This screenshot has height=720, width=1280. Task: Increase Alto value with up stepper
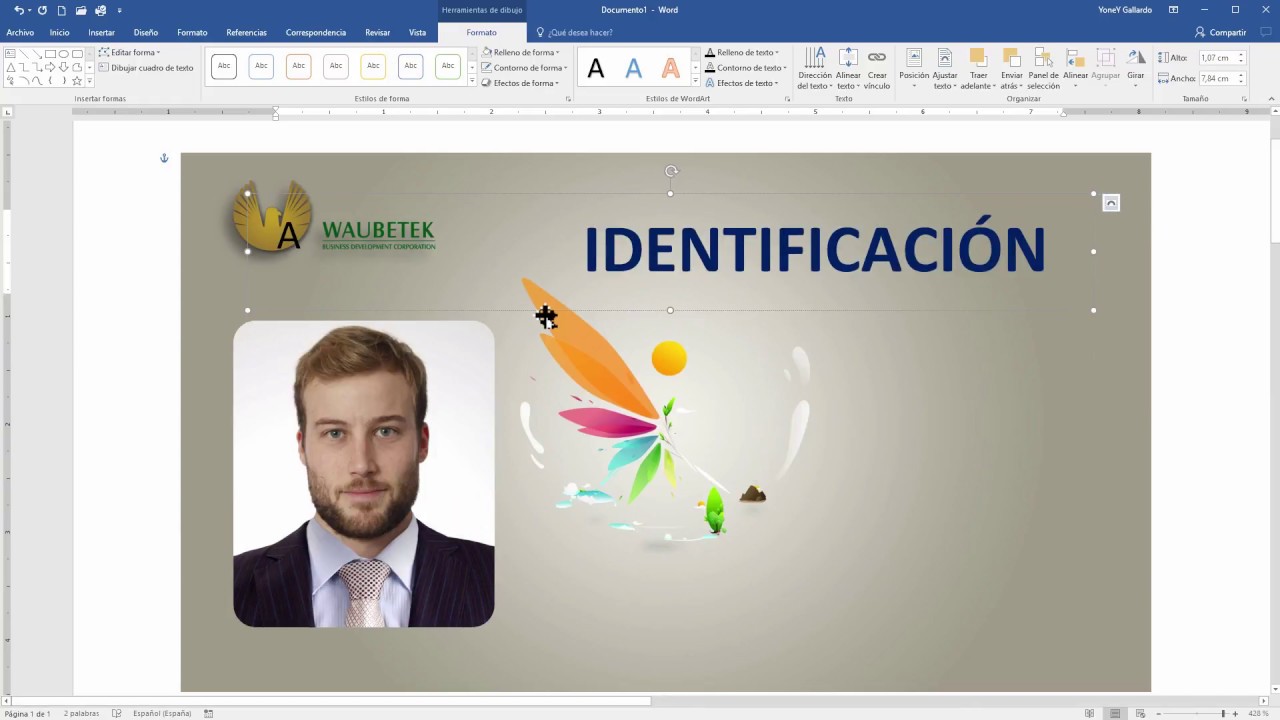click(x=1241, y=55)
